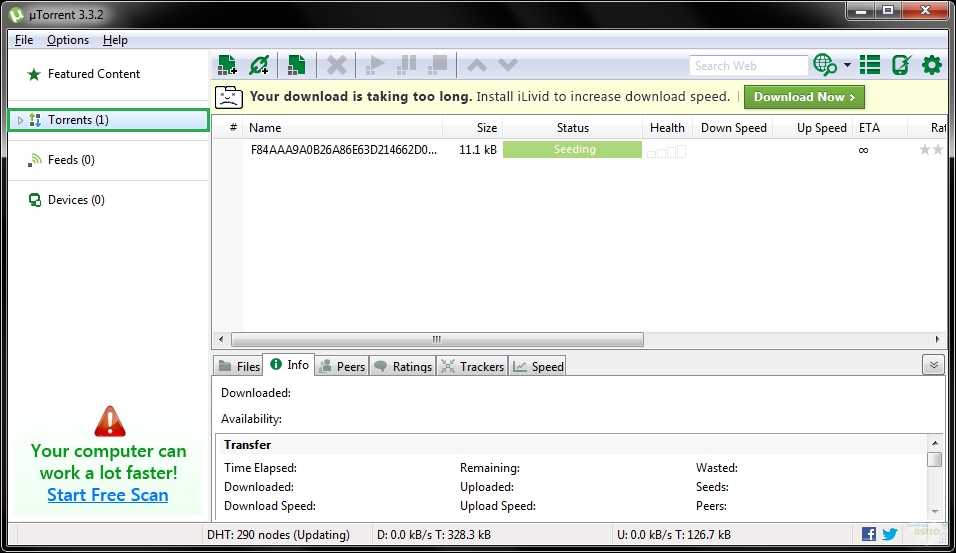Select torrent F84AAA9A0B26A86E63D214662D0...
This screenshot has width=956, height=553.
pyautogui.click(x=343, y=149)
